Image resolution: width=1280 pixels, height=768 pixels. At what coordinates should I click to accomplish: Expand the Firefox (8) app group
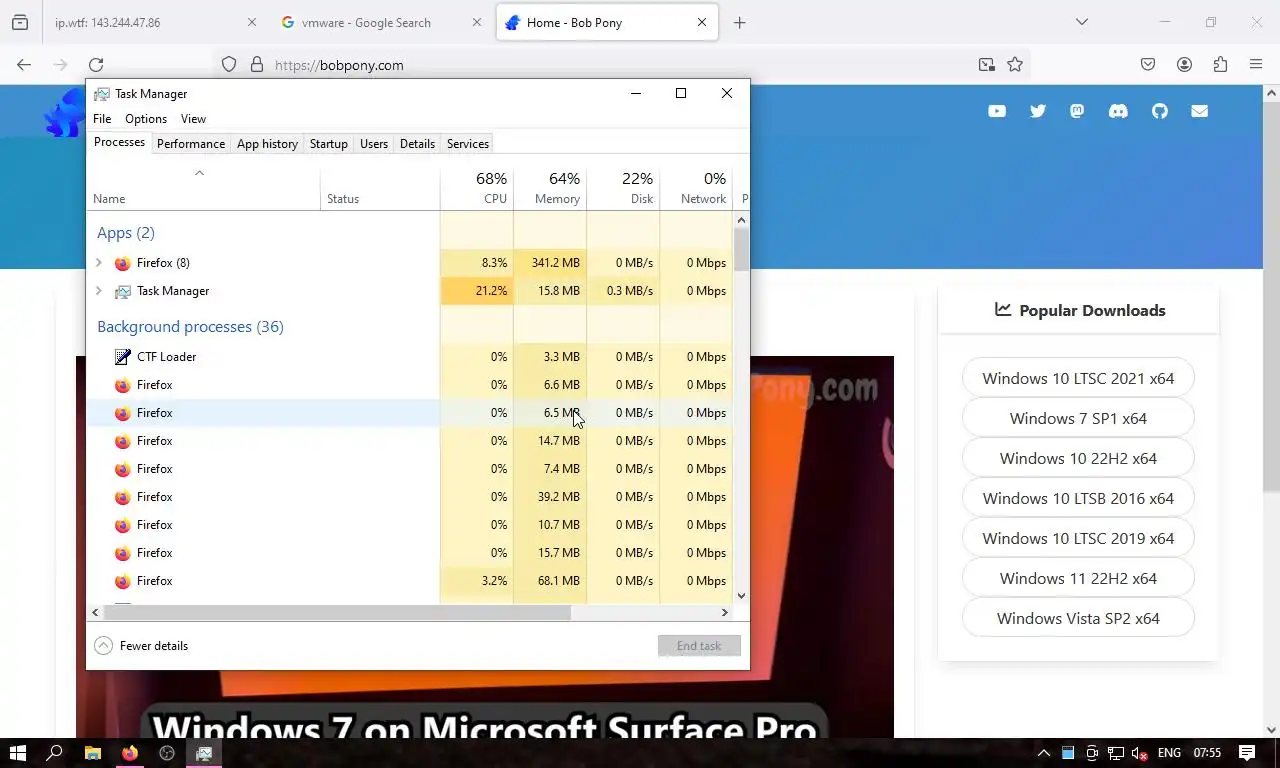click(98, 263)
